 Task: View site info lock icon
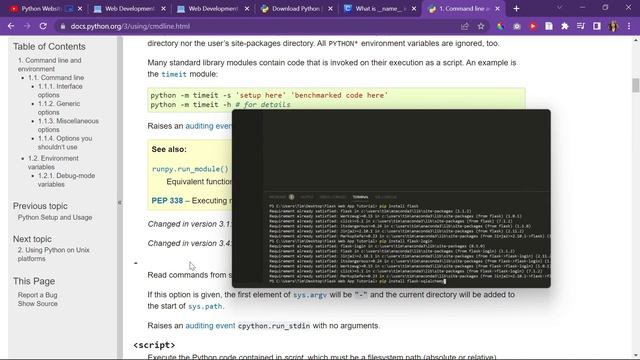62,26
